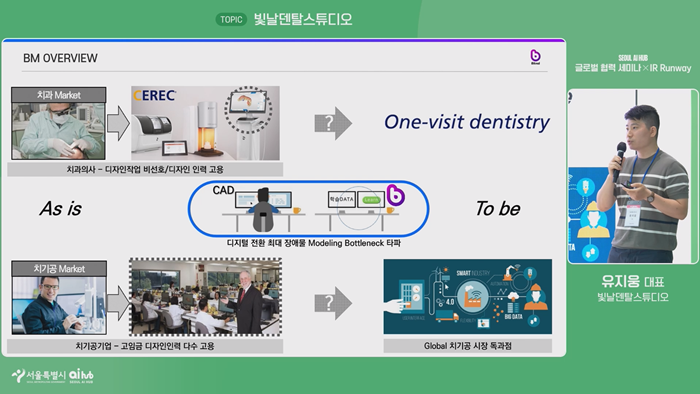The image size is (700, 394).
Task: Click caption Global 치기공 시장 독과점
Action: click(x=467, y=346)
